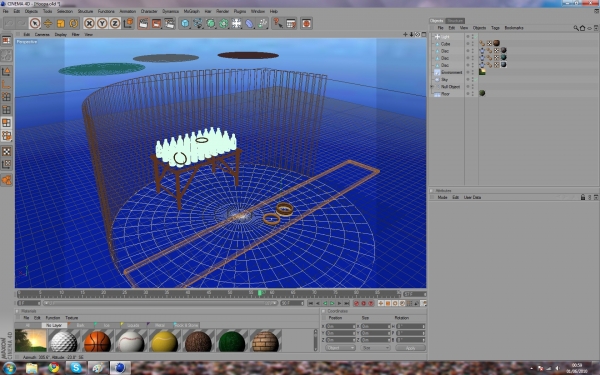
Task: Open the viewport Display menu
Action: (x=60, y=34)
